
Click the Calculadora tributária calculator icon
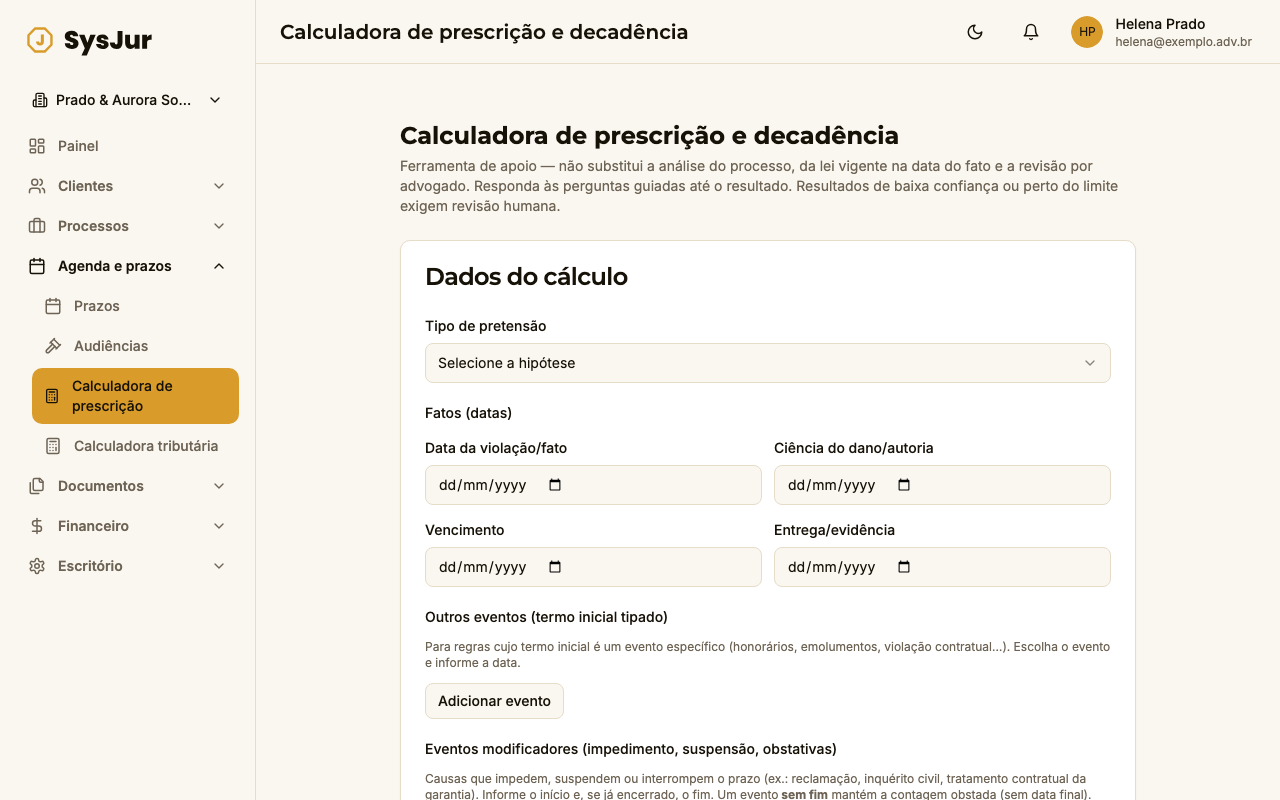pos(53,446)
